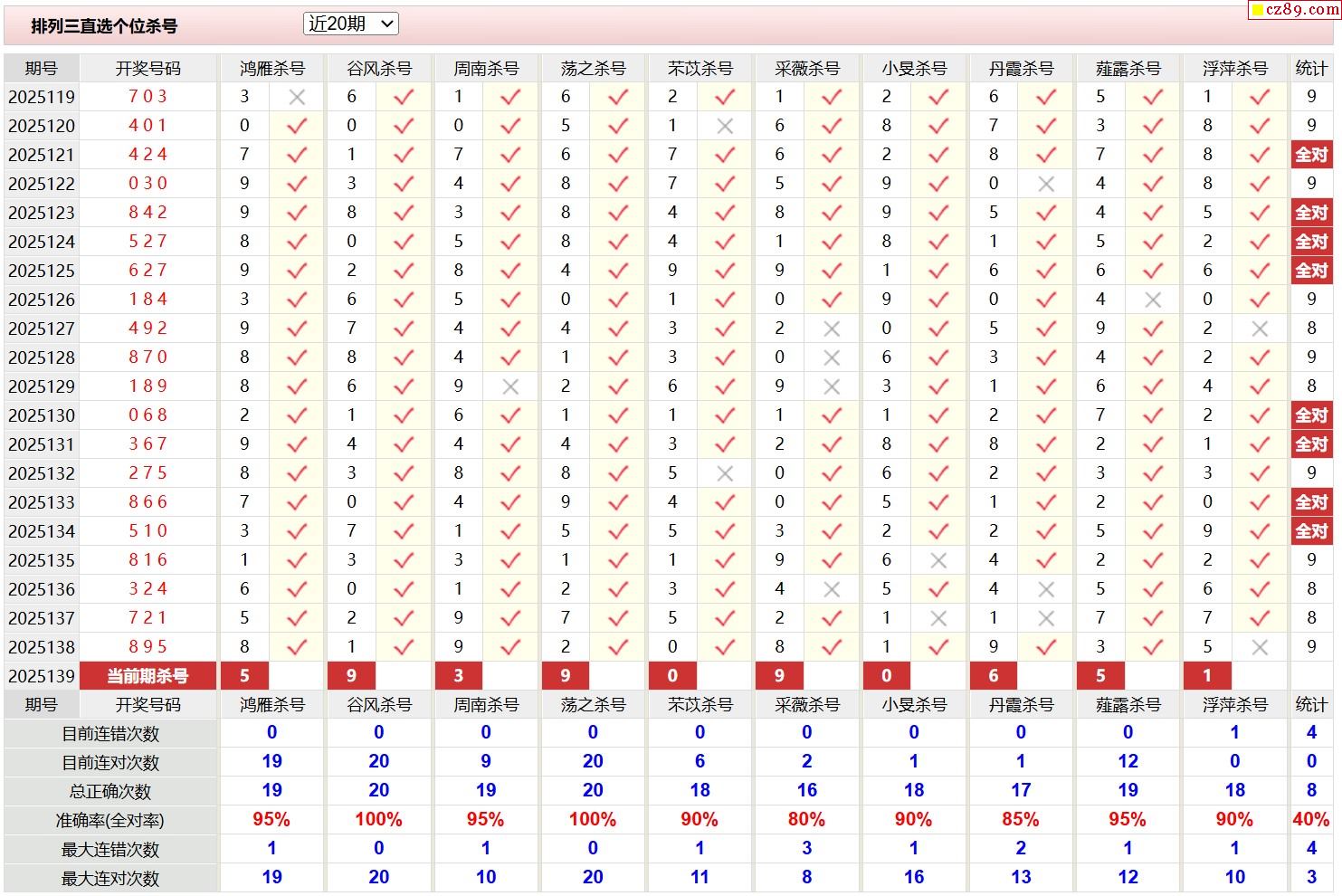The height and width of the screenshot is (896, 1342).
Task: Click the gray cross for 鸿雁杀号 in row 2025119
Action: [x=297, y=97]
